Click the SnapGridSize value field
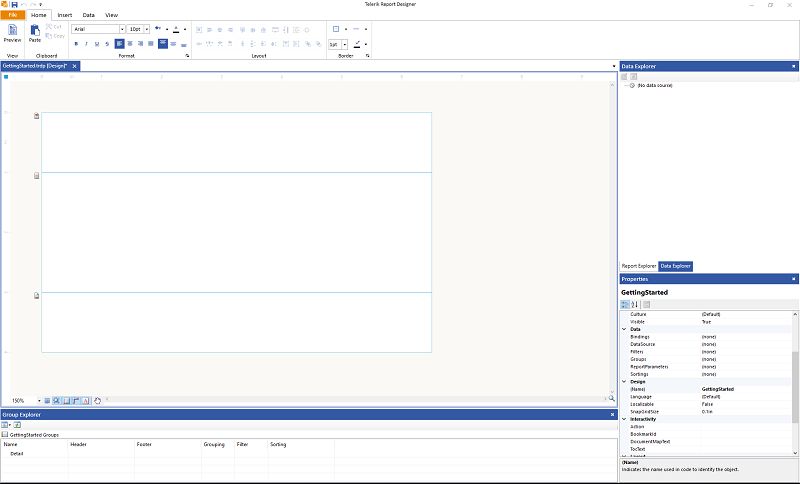This screenshot has width=800, height=484. click(746, 412)
